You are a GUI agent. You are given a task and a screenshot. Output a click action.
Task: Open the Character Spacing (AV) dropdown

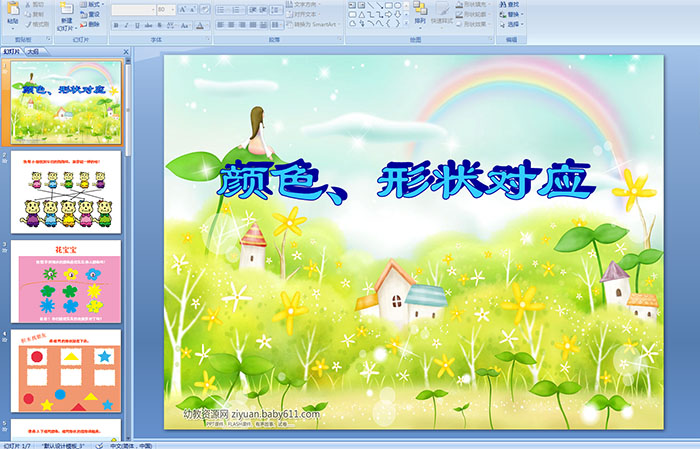(x=172, y=25)
